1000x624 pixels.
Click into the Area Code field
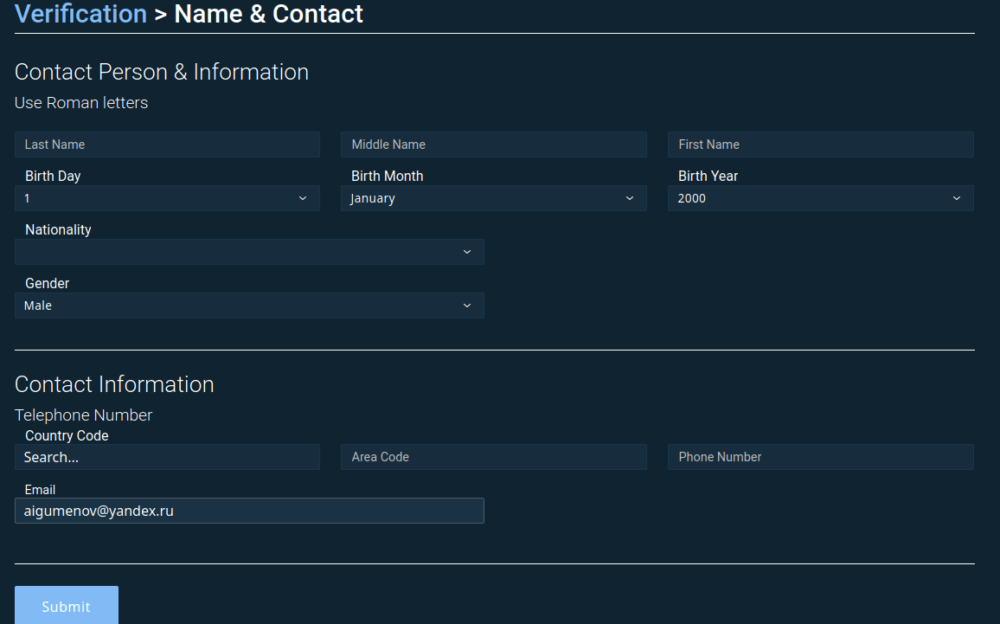493,457
